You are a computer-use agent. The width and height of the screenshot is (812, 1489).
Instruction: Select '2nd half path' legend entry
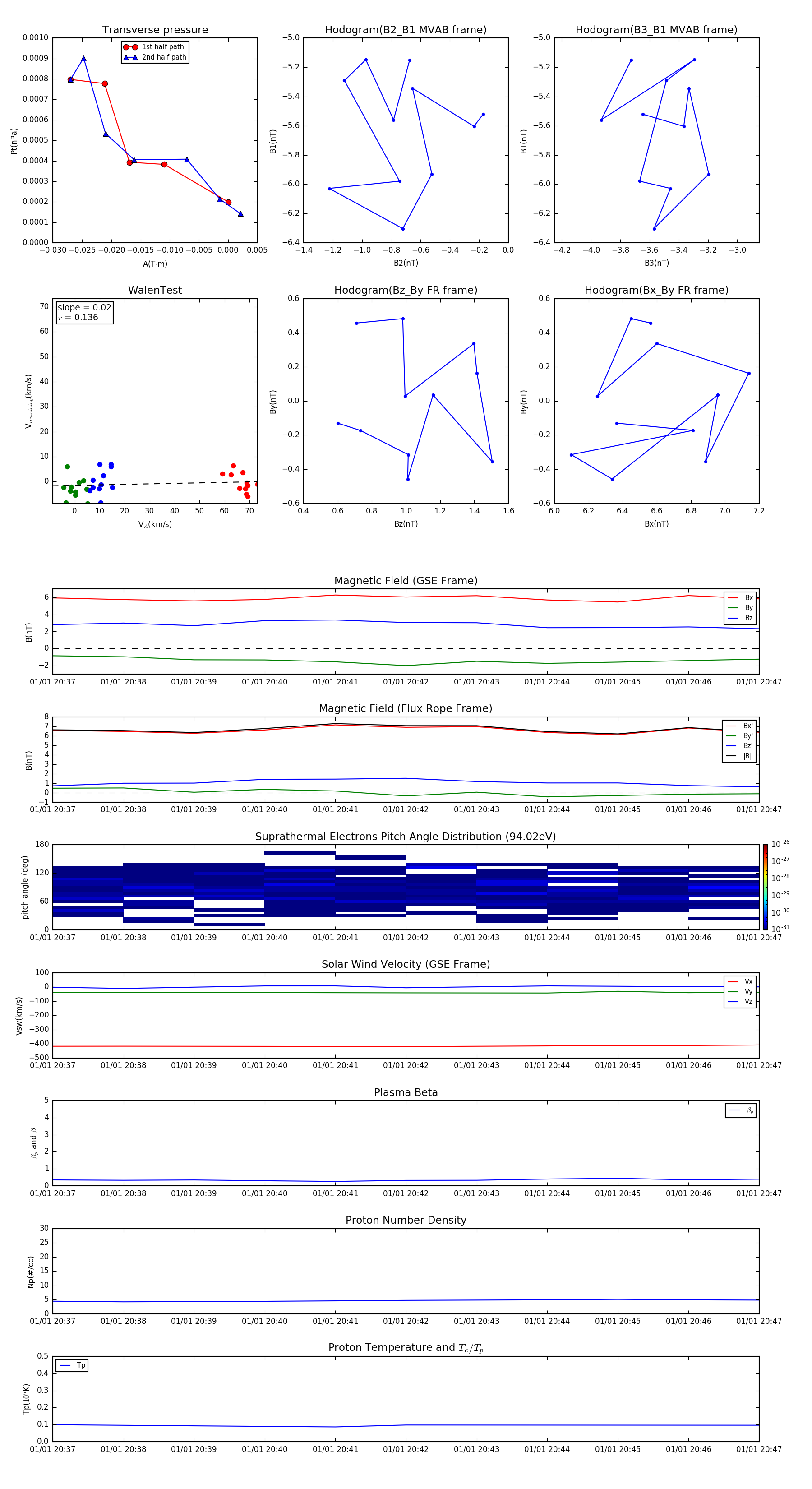click(155, 57)
